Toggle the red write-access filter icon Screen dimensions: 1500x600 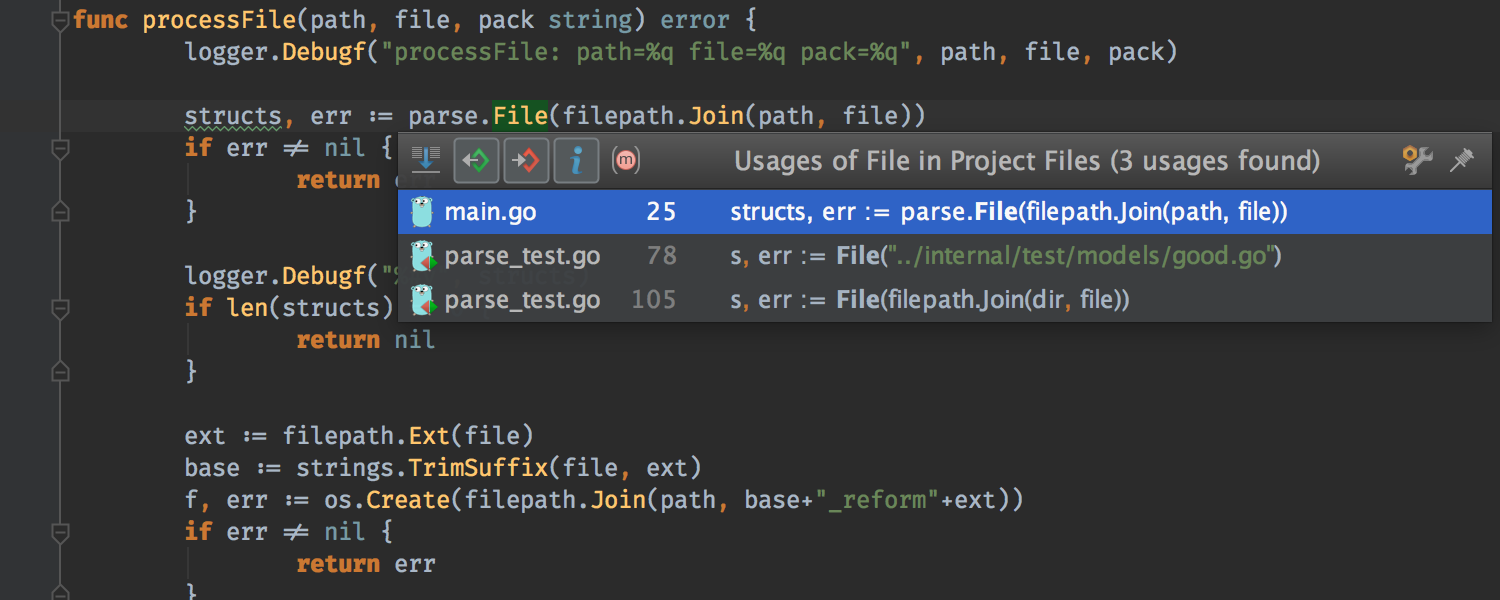527,160
